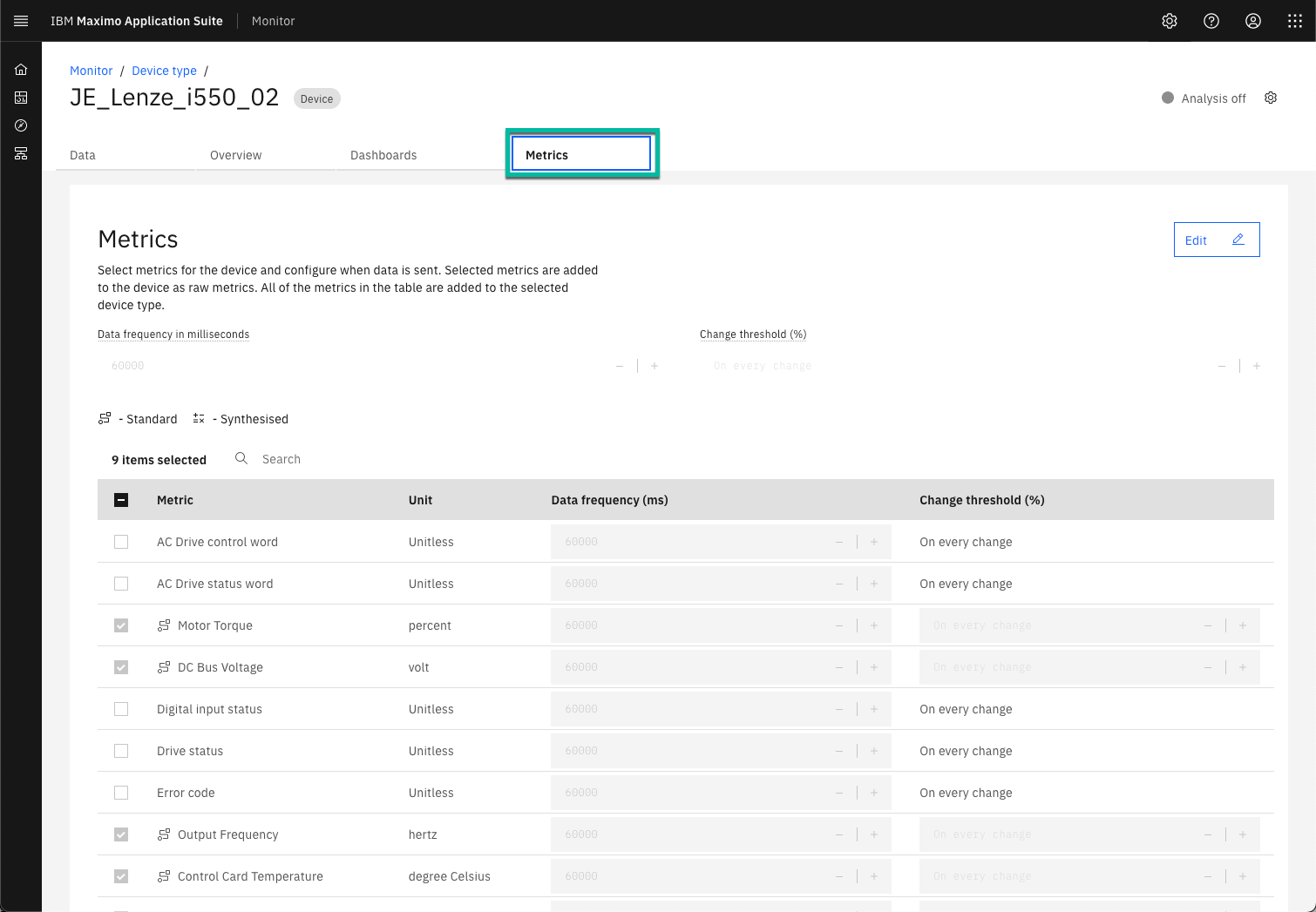Follow the Monitor breadcrumb link

(x=92, y=71)
